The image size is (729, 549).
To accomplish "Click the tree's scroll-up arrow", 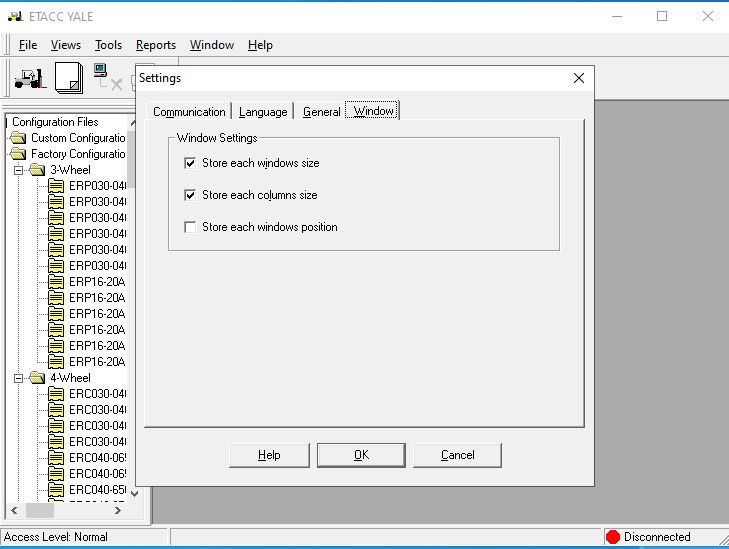I will click(133, 123).
